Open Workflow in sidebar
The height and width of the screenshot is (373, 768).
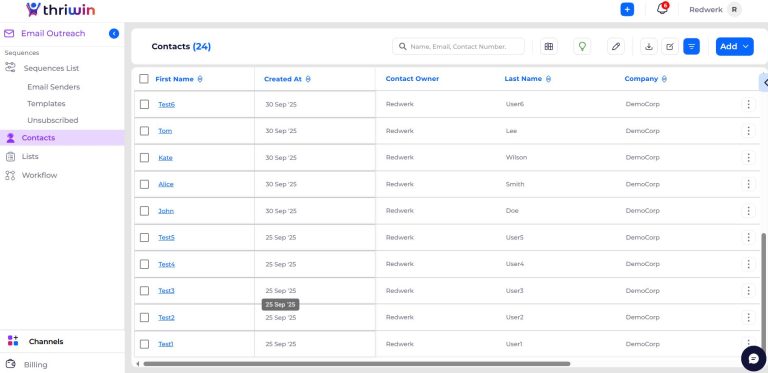click(39, 175)
